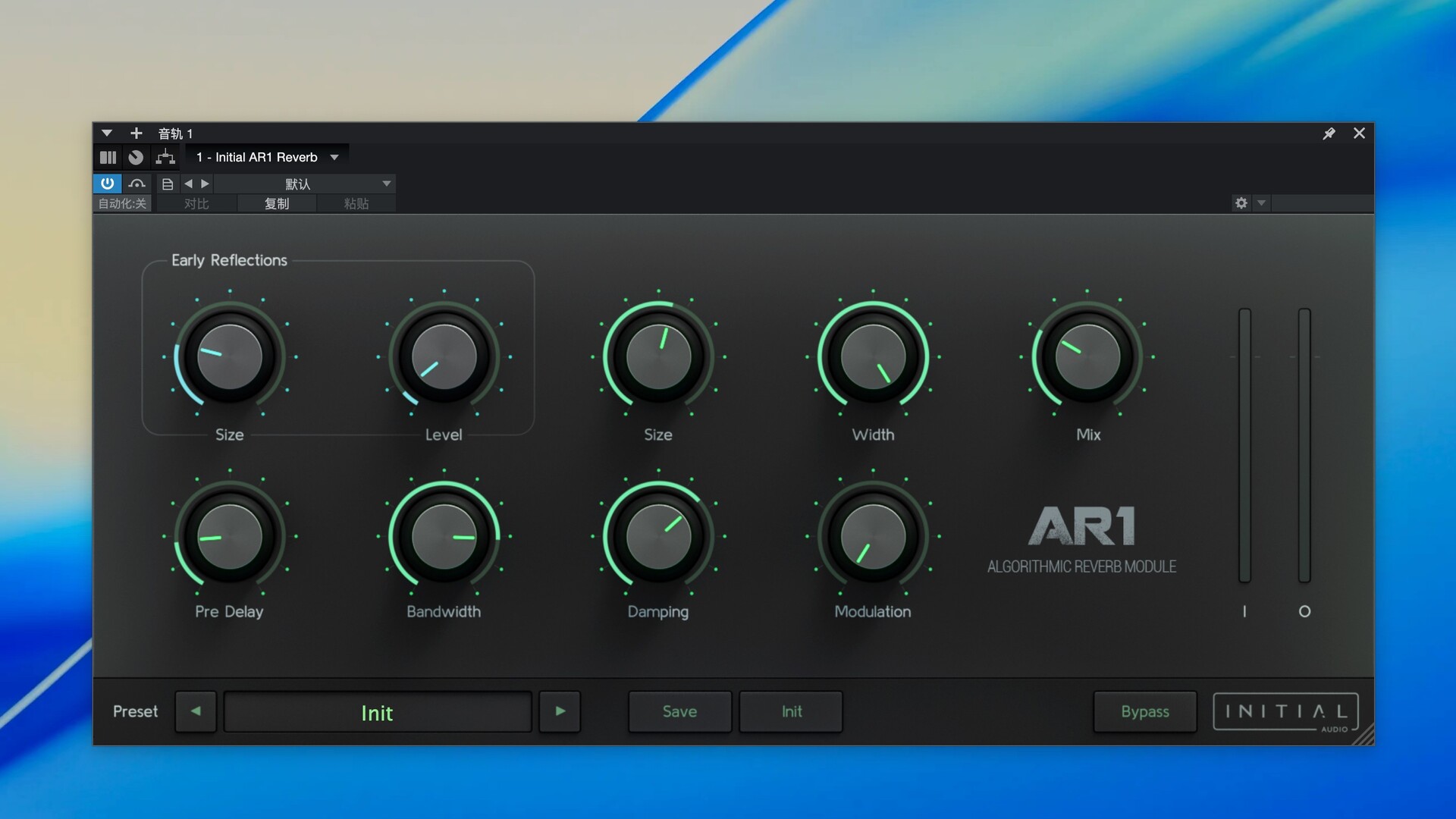
Task: Click the input level meter
Action: (x=1244, y=445)
